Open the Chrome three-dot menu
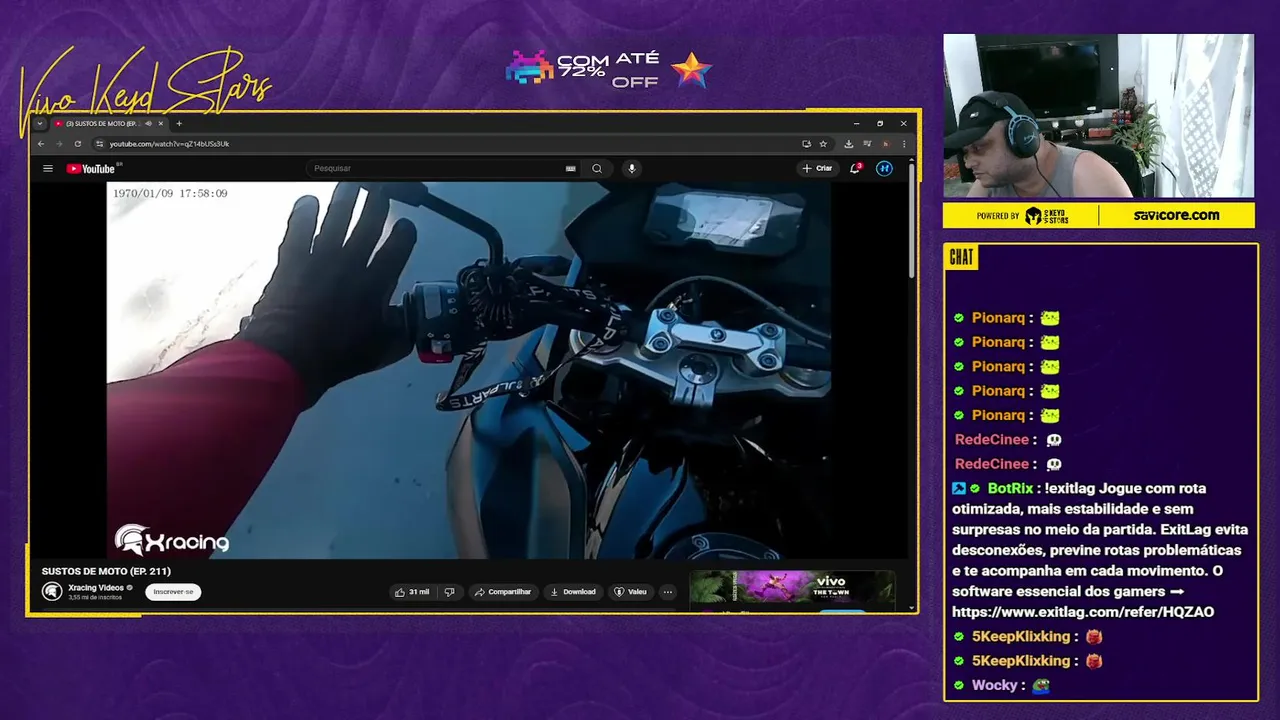 903,144
